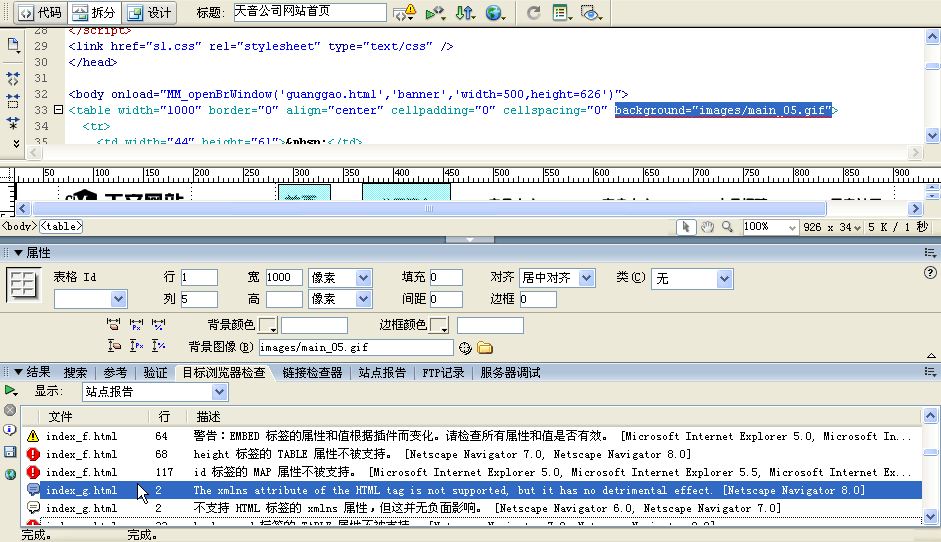Open the 背景颜色 color swatch
Viewport: 941px width, 542px height.
pos(268,326)
